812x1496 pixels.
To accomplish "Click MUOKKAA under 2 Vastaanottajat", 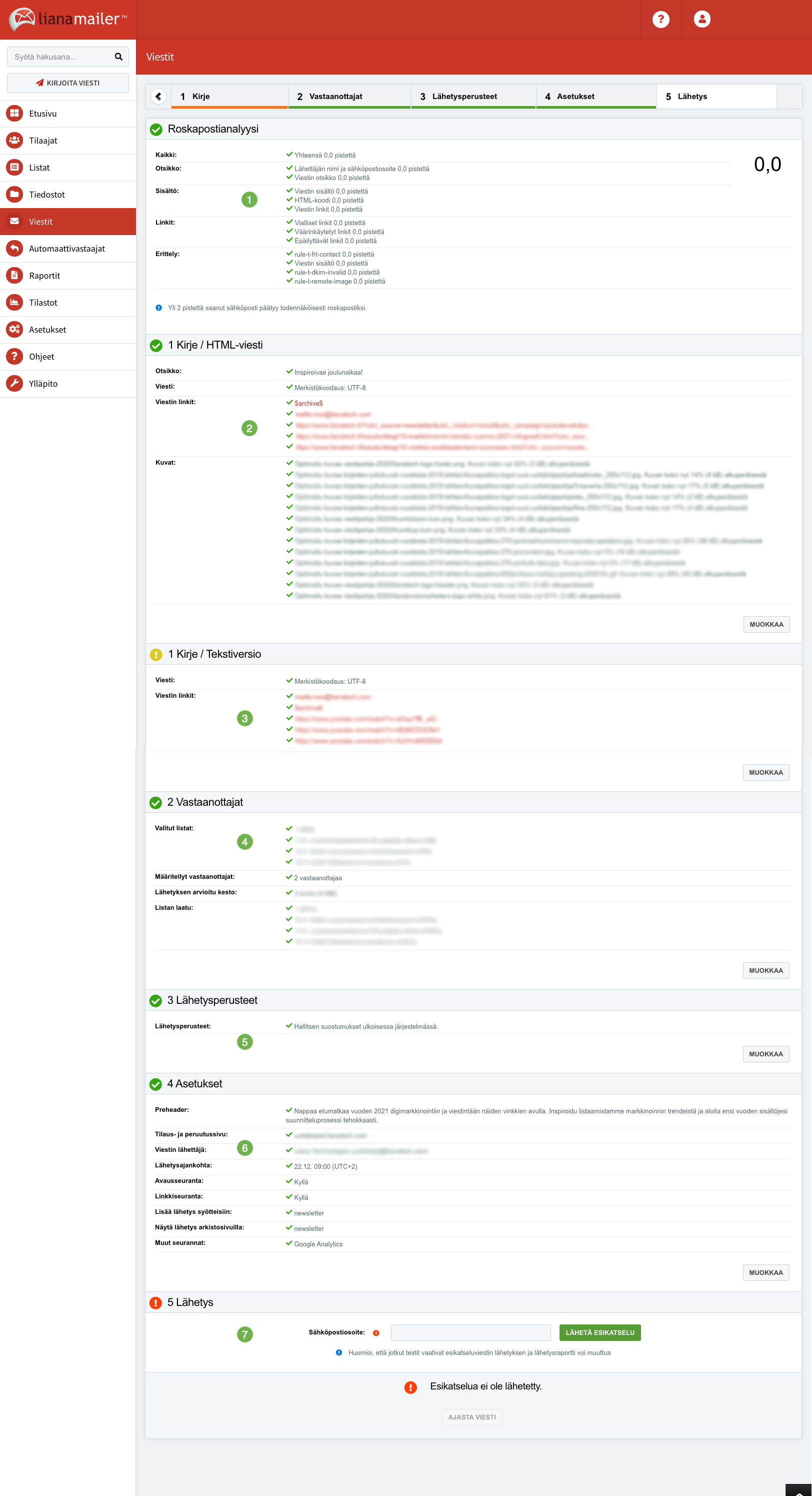I will 765,970.
